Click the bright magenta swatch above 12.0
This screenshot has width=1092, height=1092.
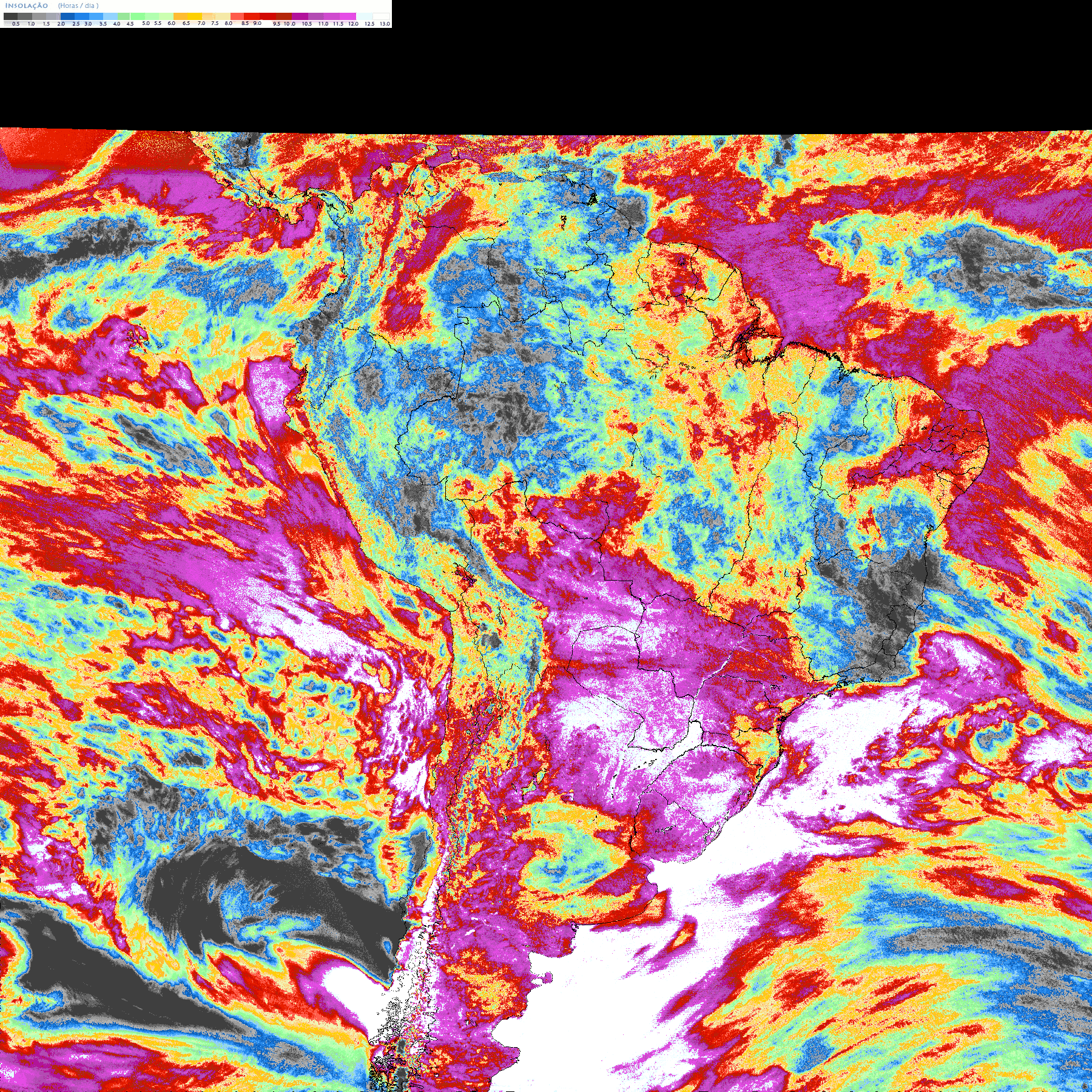[348, 16]
